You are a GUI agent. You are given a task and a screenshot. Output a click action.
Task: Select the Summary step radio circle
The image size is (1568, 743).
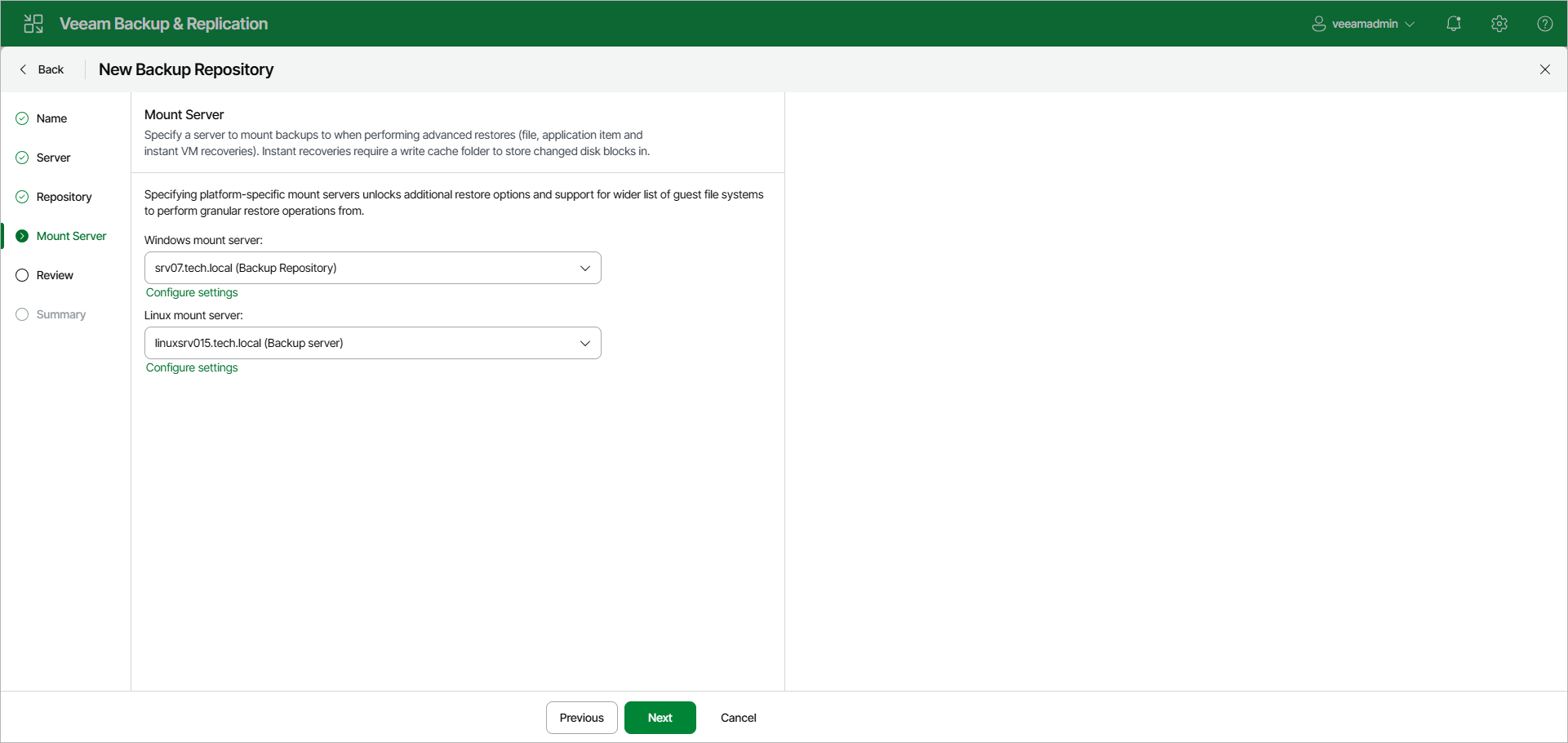(x=21, y=314)
